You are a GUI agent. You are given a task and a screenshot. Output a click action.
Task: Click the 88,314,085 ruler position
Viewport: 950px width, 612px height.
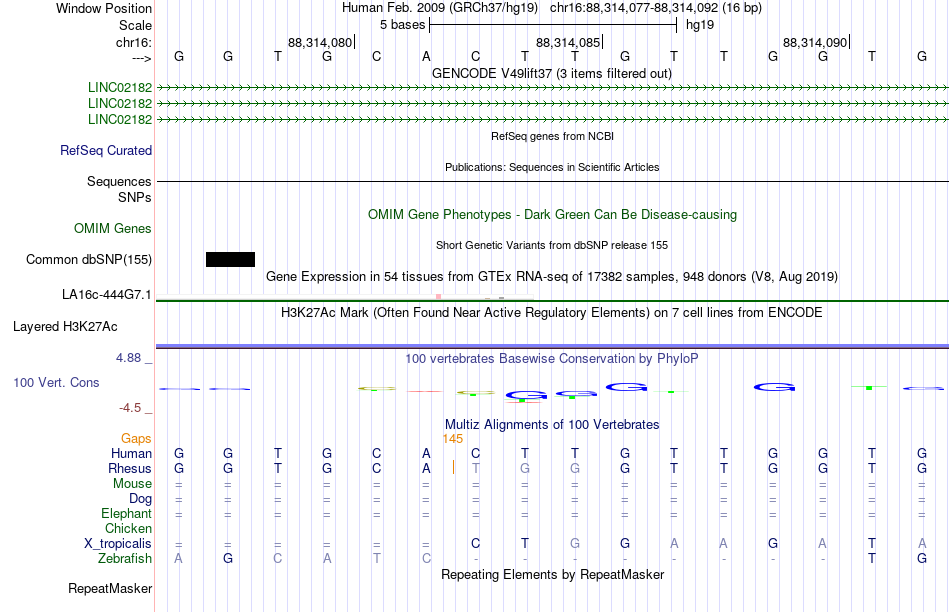tap(568, 42)
